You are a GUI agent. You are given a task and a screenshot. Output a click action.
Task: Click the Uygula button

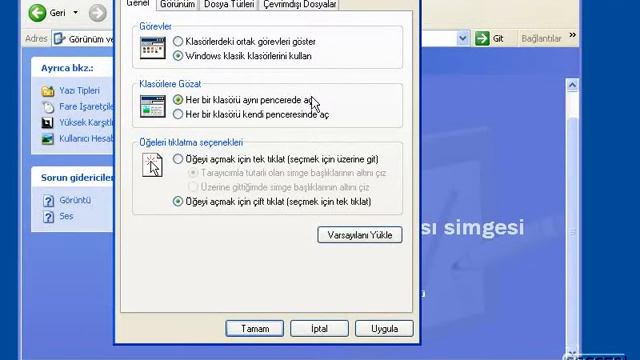384,329
